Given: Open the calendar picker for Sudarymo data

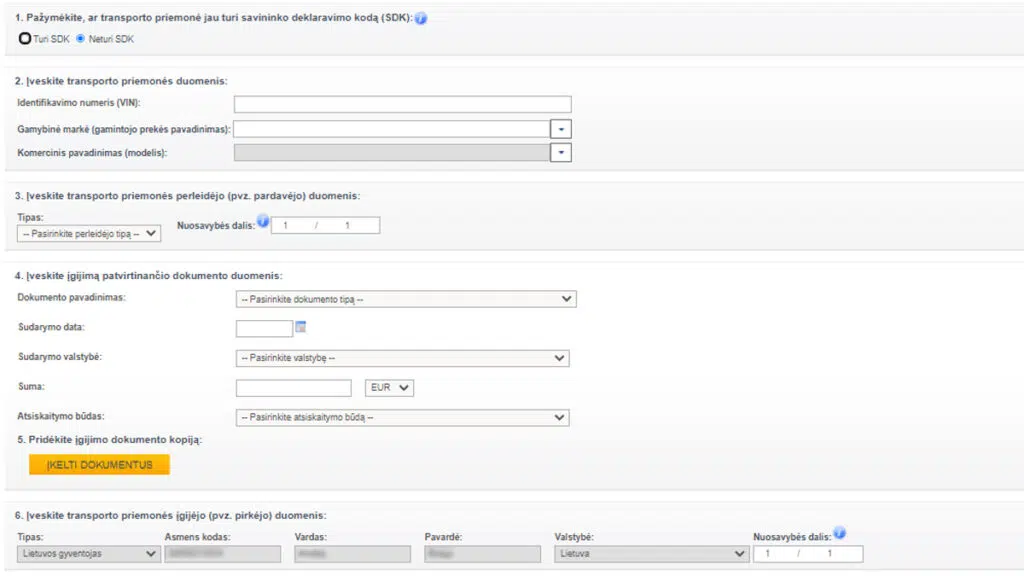Looking at the screenshot, I should click(300, 327).
